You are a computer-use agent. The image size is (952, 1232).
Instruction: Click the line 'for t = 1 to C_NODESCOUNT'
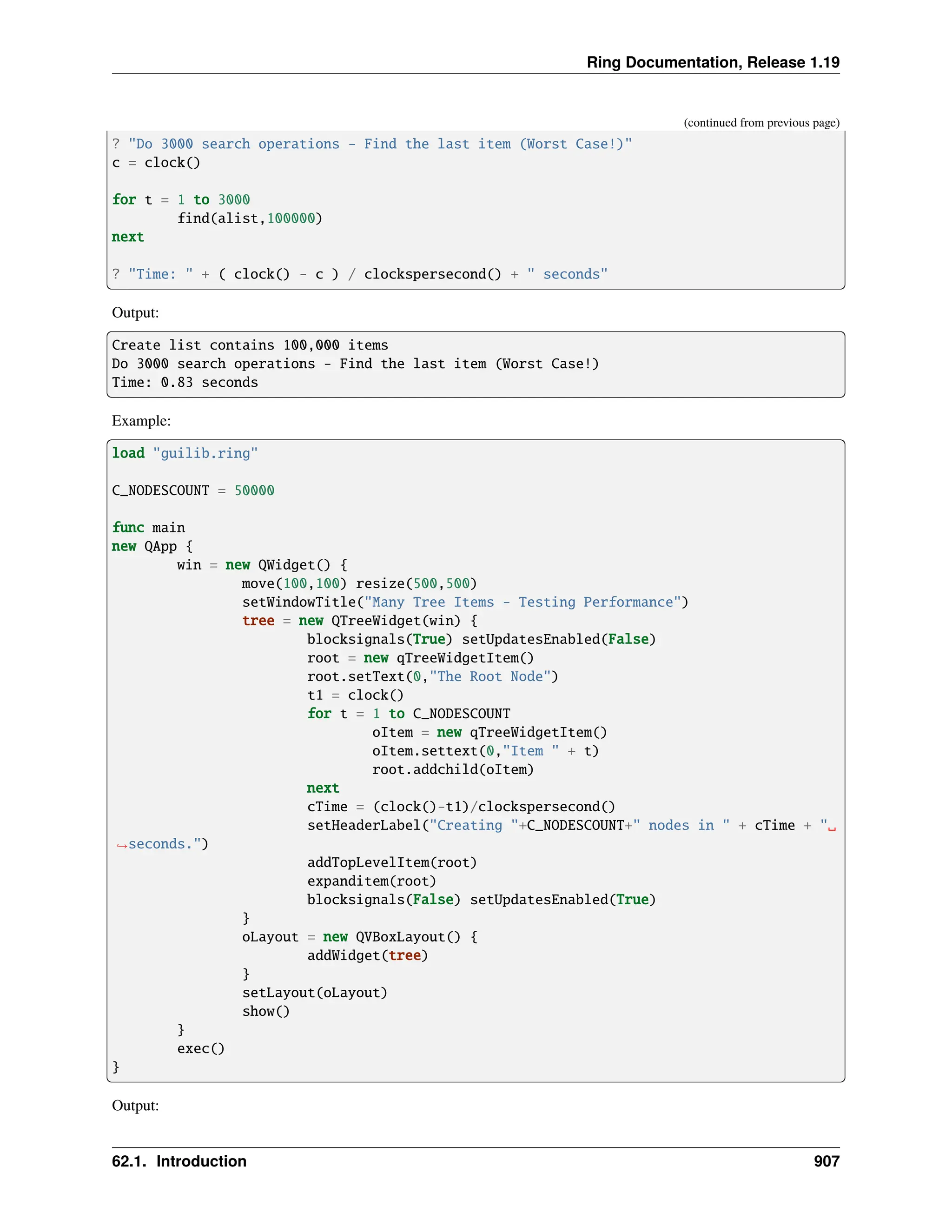pyautogui.click(x=409, y=714)
